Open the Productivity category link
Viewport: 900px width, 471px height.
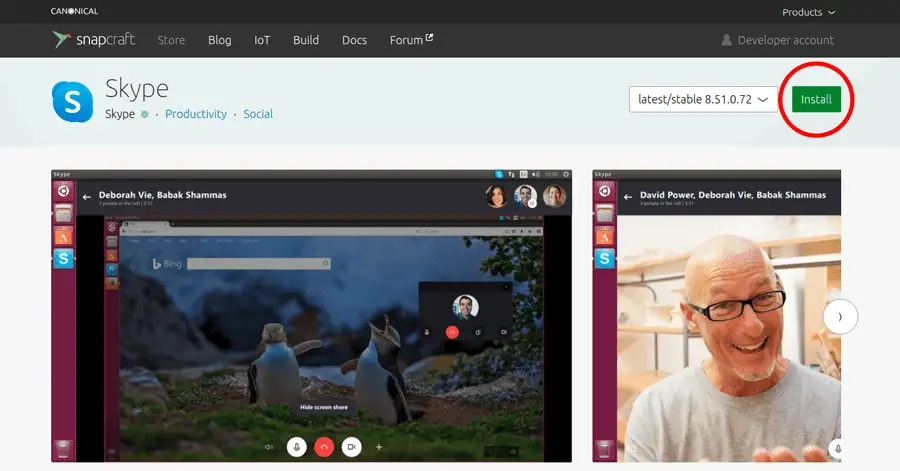[x=196, y=114]
